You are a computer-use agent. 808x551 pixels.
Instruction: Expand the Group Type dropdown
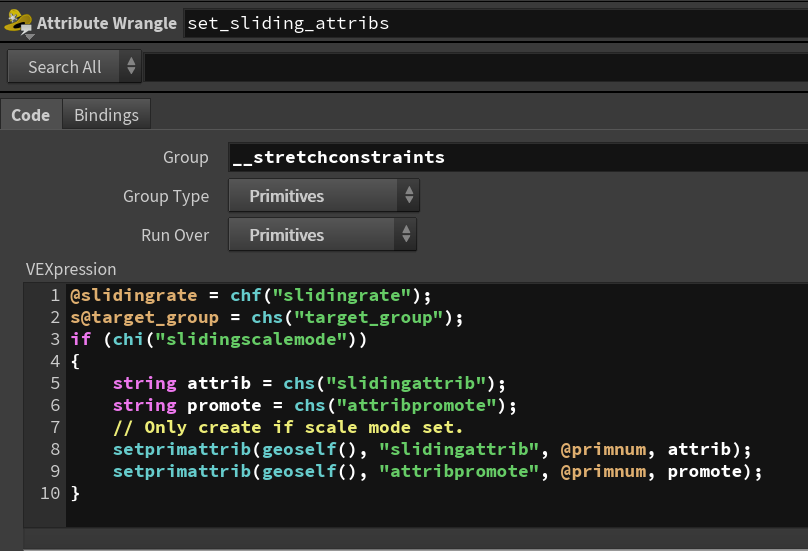[x=324, y=196]
